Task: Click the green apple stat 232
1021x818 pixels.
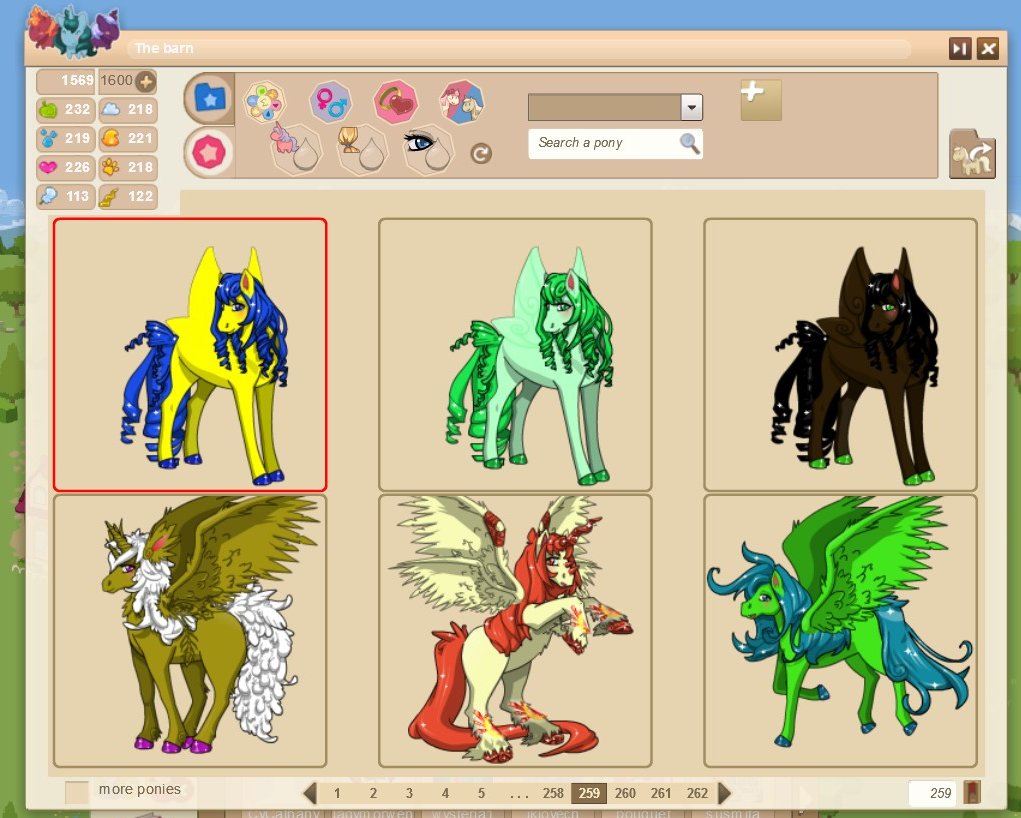Action: coord(66,109)
